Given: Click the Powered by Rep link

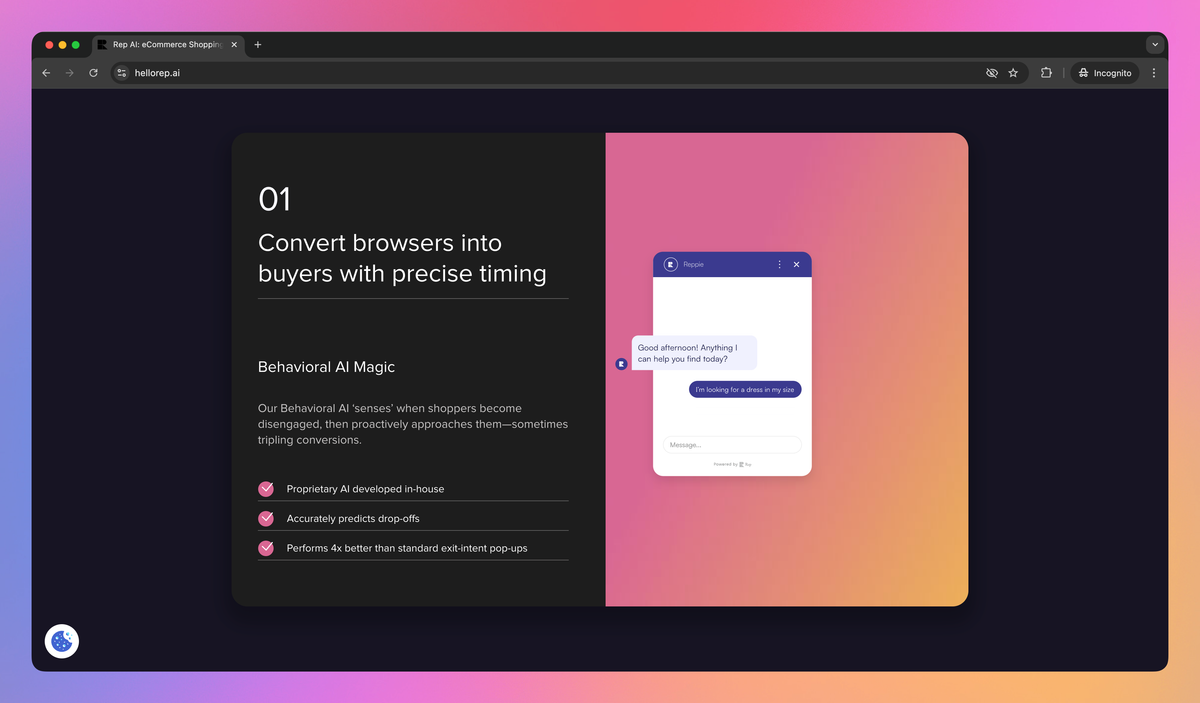Looking at the screenshot, I should point(733,464).
